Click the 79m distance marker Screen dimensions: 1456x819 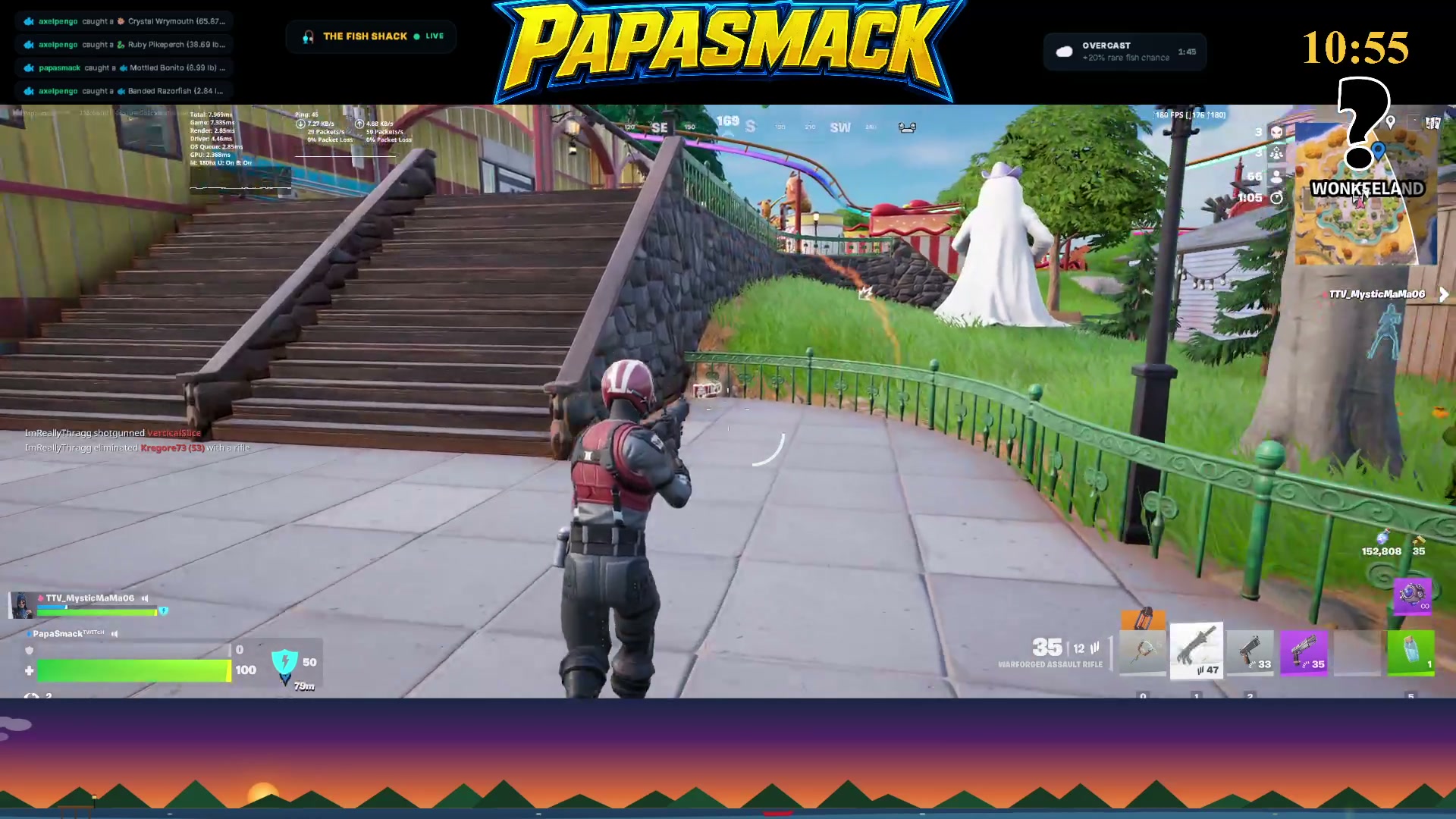click(x=304, y=686)
